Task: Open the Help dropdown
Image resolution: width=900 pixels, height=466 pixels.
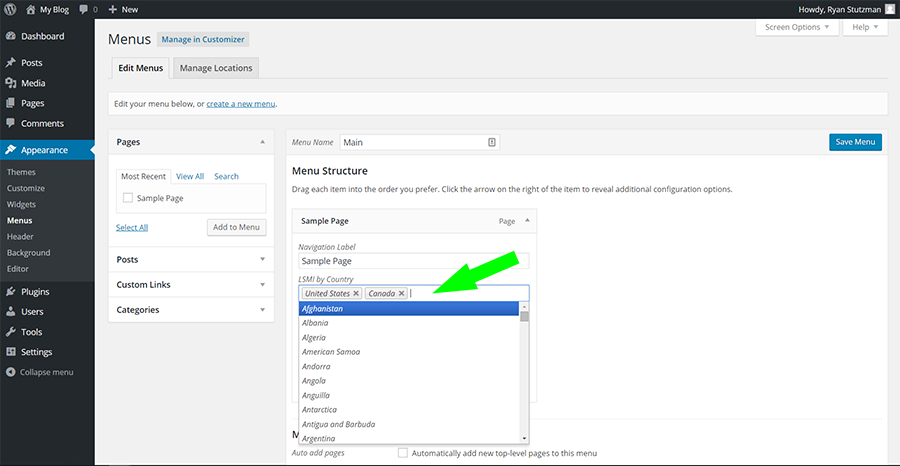Action: 865,27
